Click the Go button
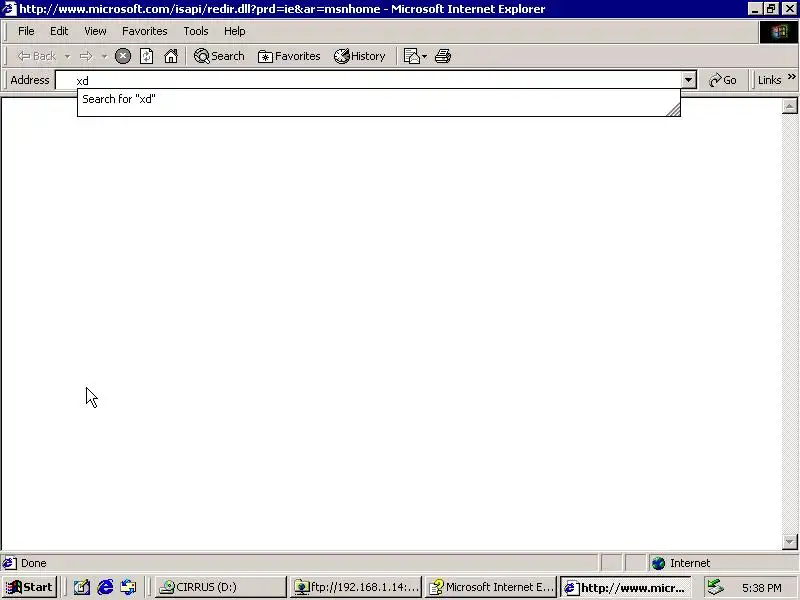Screen dimensions: 800x600 click(x=722, y=80)
